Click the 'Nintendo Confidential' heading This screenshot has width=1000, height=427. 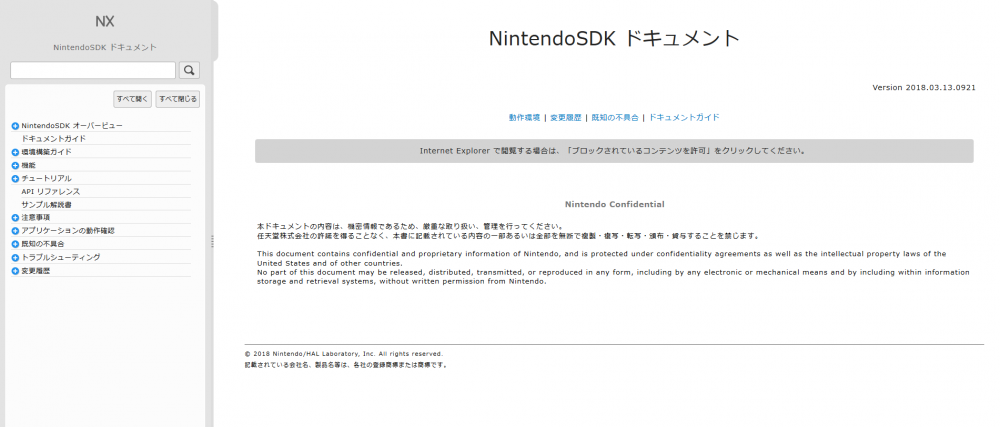pyautogui.click(x=615, y=205)
